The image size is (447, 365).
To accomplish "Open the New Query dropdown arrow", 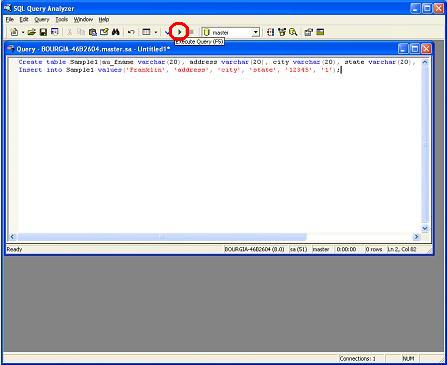I will click(23, 32).
